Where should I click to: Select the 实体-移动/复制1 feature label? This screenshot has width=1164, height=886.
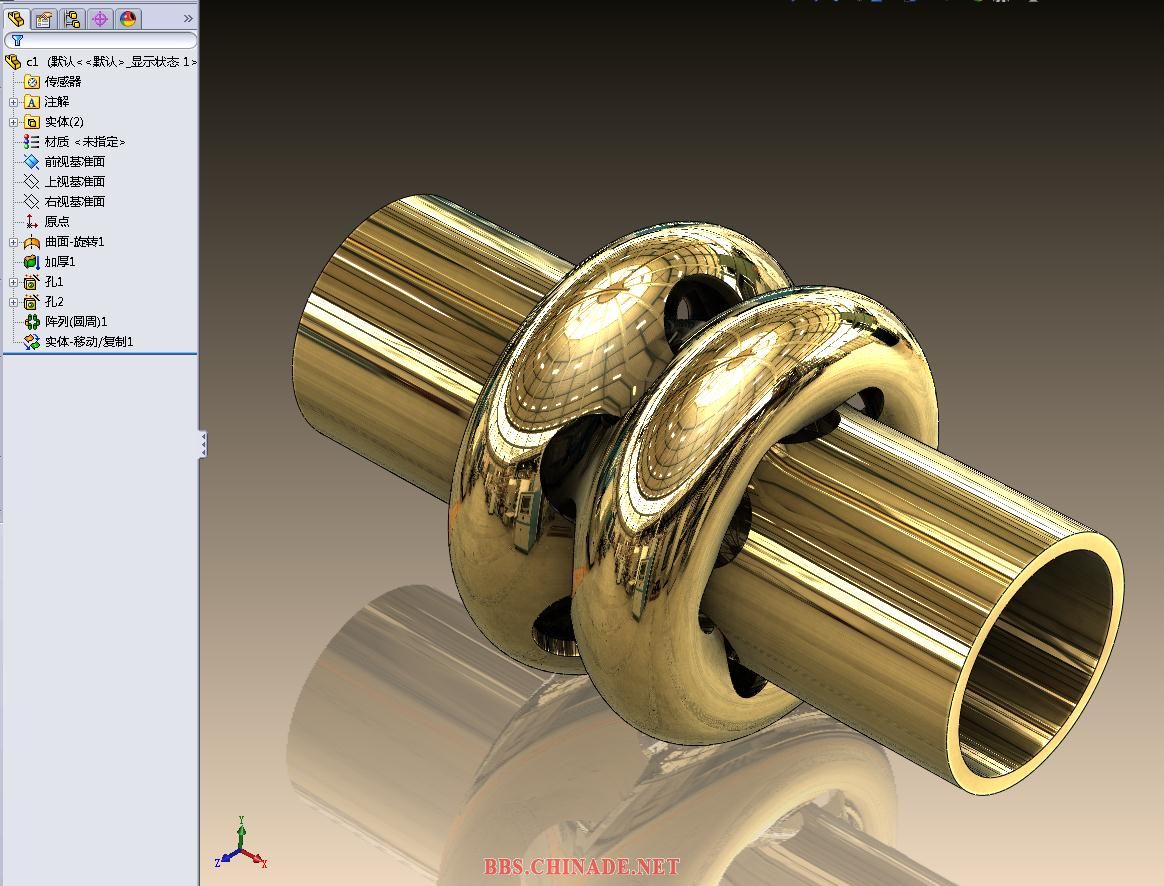click(89, 342)
